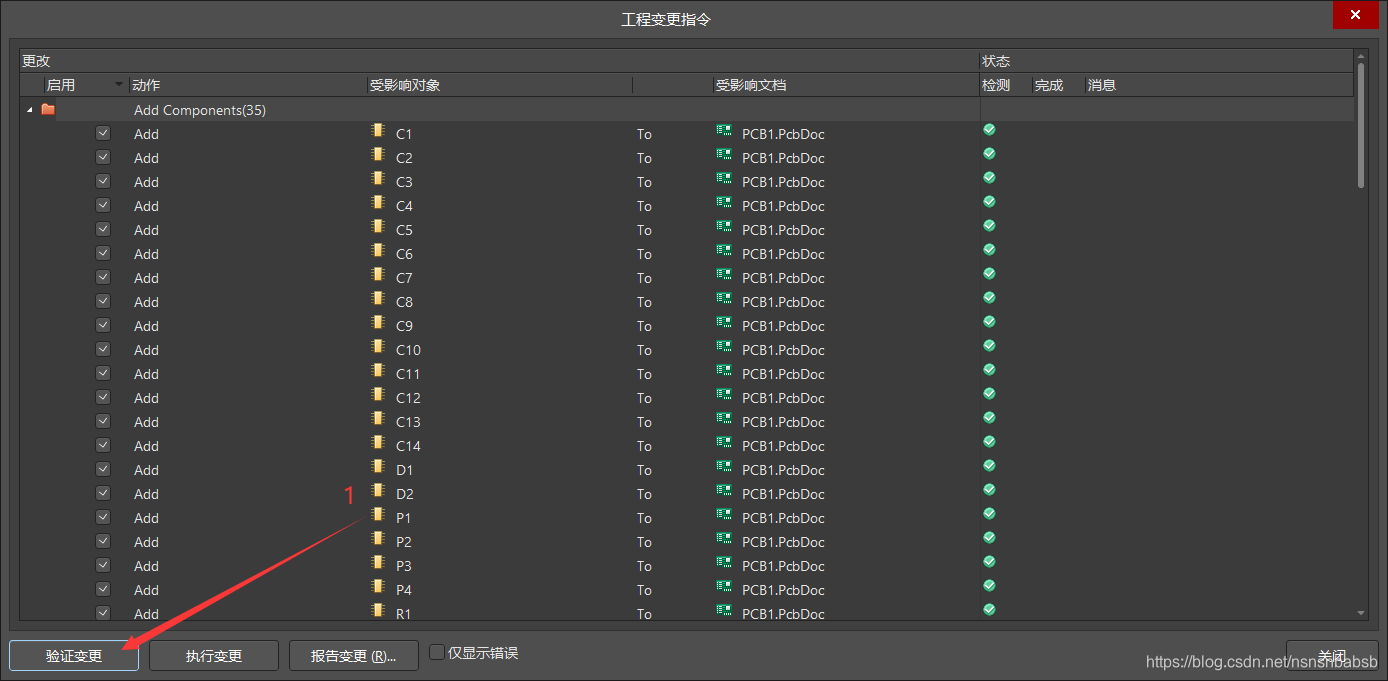Enable the 仅显示错误 checkbox

[x=437, y=652]
